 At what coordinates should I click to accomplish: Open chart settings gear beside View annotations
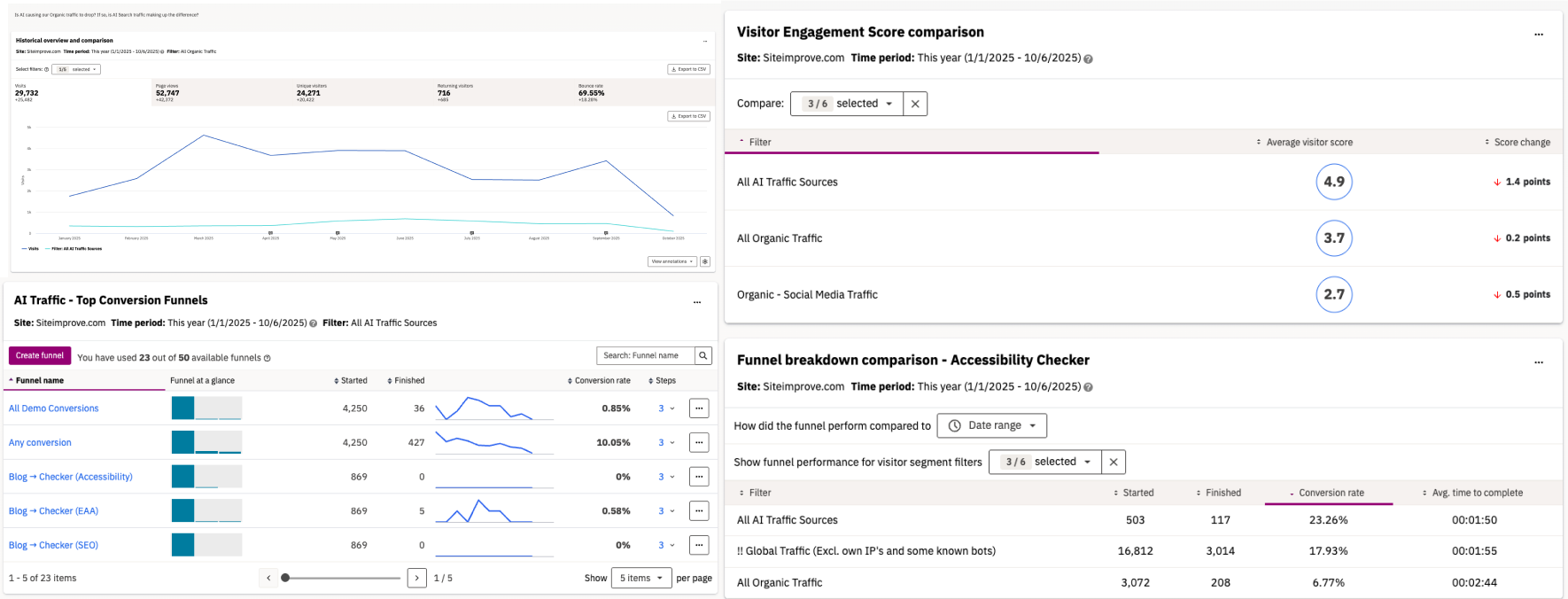pyautogui.click(x=705, y=261)
